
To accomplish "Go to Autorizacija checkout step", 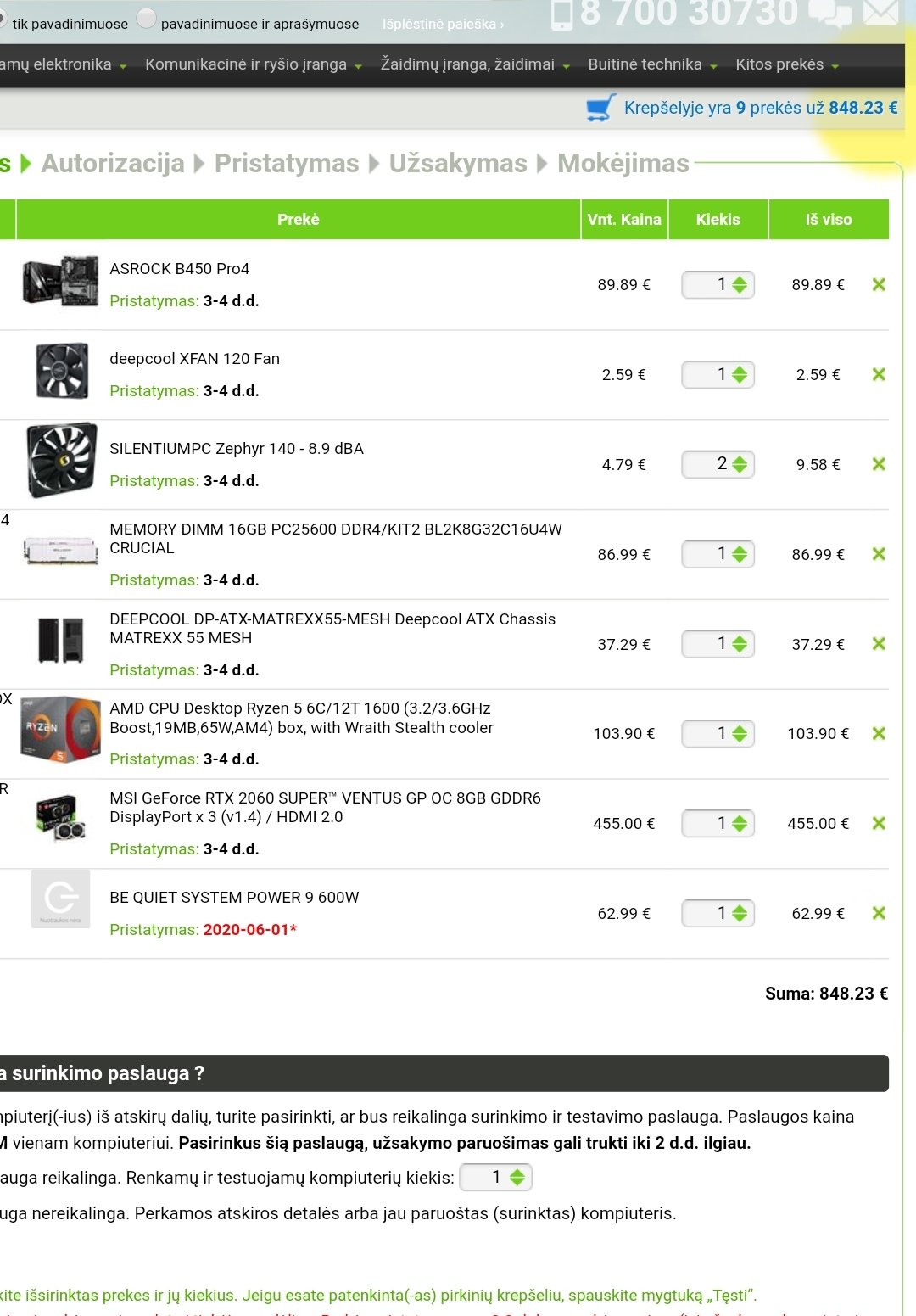I will pyautogui.click(x=113, y=163).
